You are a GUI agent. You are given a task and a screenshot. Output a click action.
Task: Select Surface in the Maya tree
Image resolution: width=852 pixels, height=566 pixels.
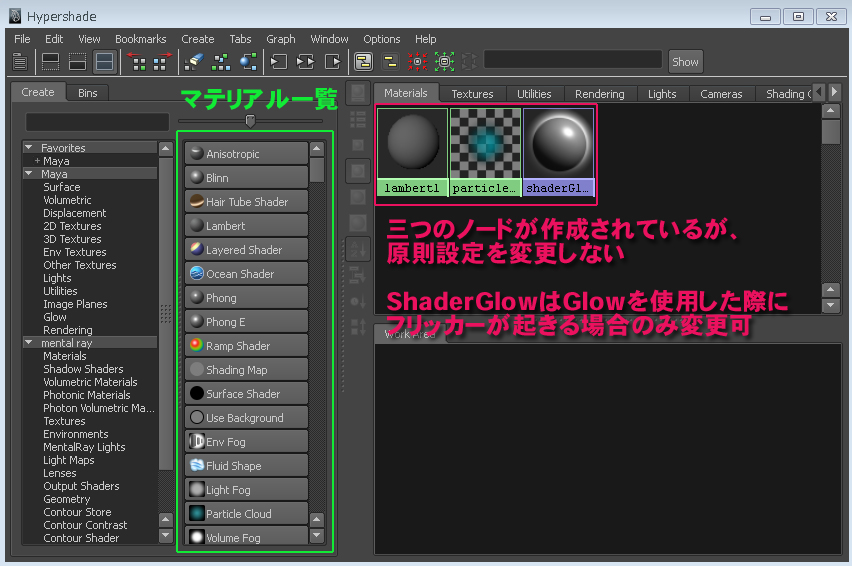coord(62,187)
